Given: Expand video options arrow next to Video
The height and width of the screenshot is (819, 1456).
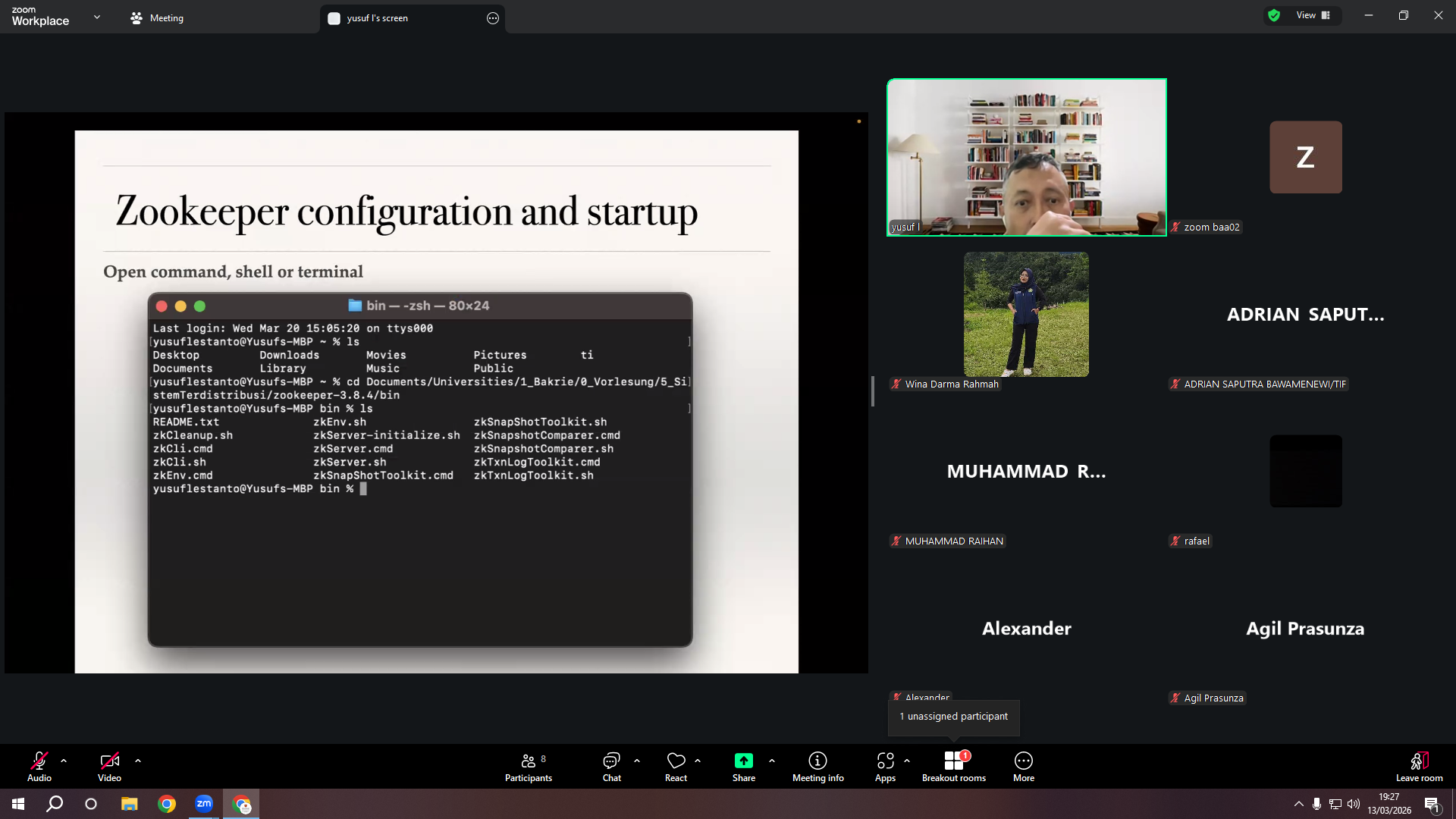Looking at the screenshot, I should click(138, 761).
